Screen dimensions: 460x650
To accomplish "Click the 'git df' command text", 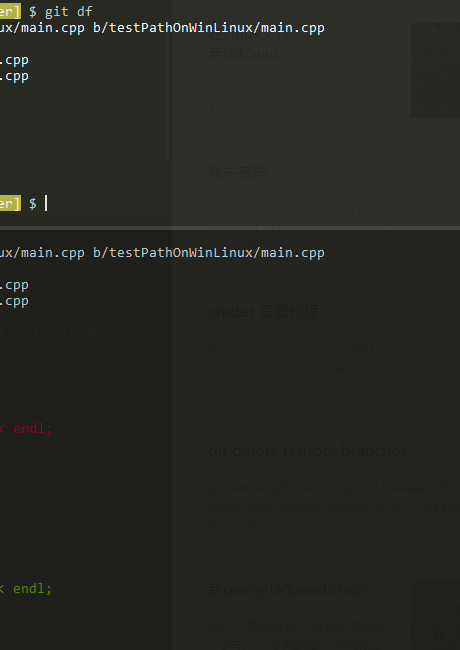I will (x=69, y=12).
